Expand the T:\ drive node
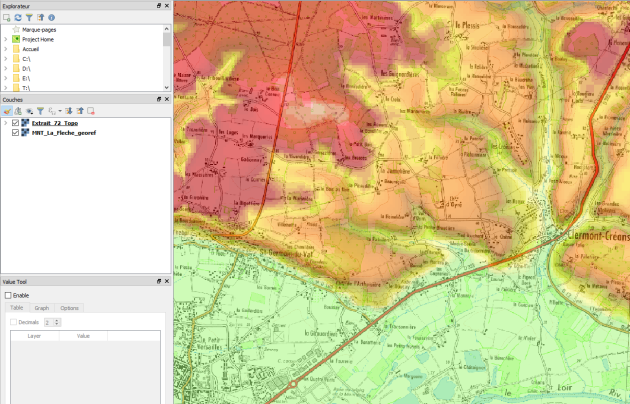Screen dimensions: 630x404 6,88
